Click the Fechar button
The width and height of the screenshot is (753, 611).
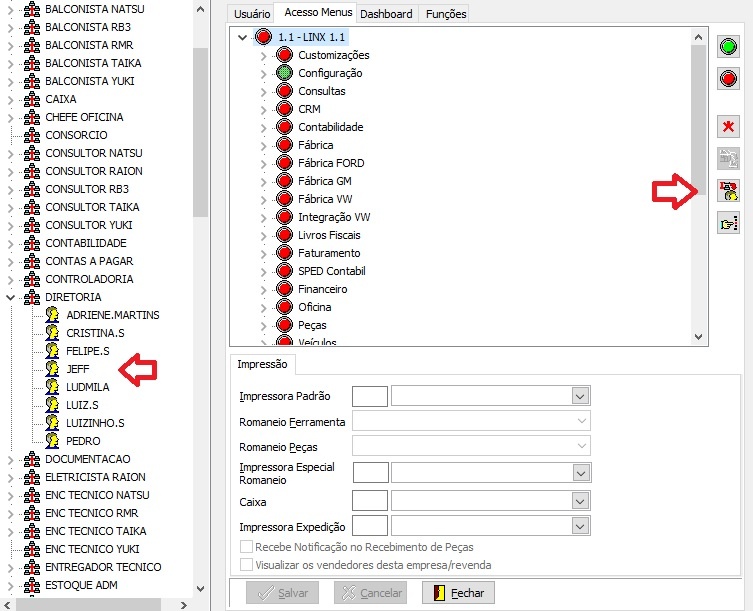pyautogui.click(x=458, y=593)
